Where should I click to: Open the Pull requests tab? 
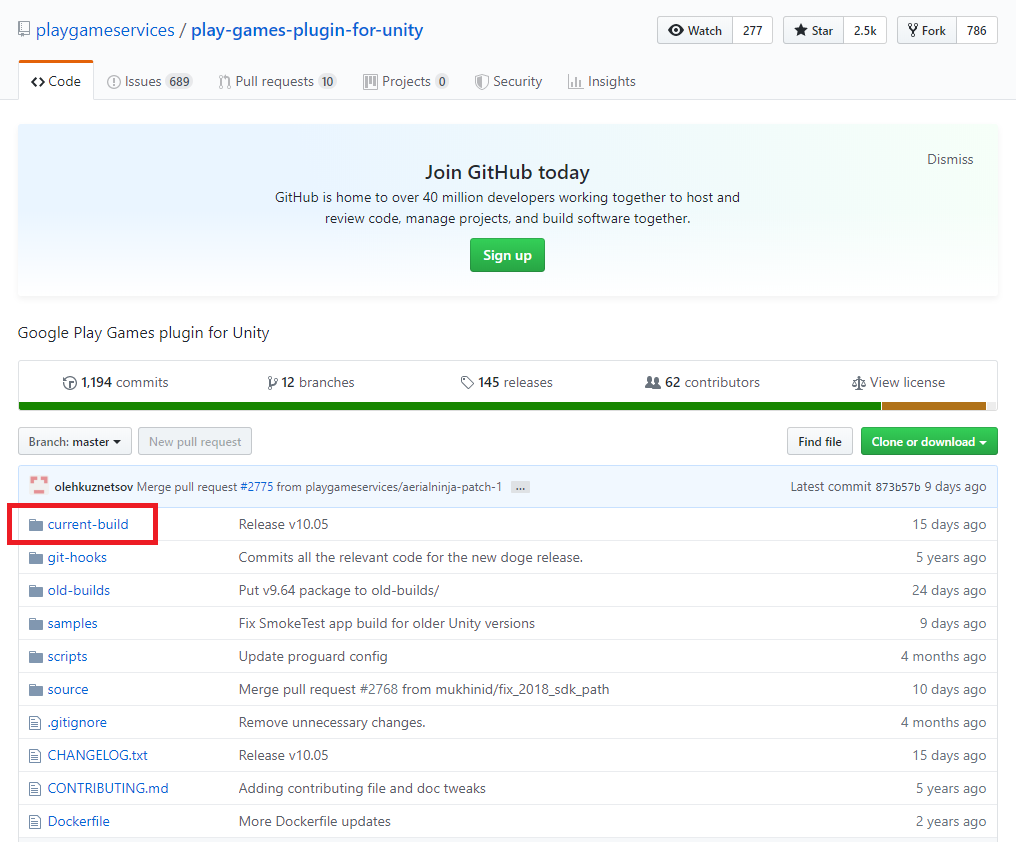[277, 82]
